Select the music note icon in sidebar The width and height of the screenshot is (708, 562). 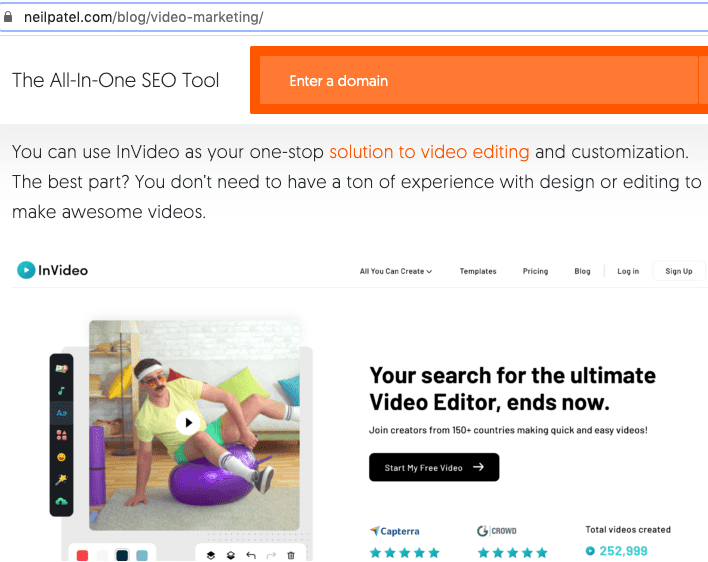(61, 390)
